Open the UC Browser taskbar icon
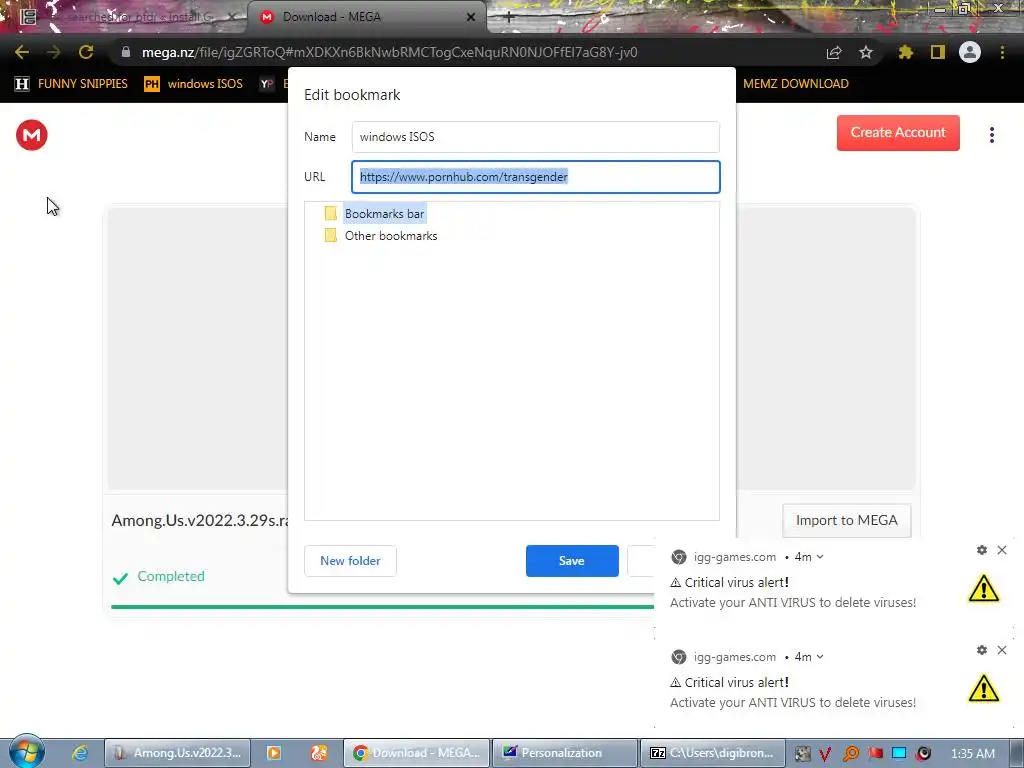This screenshot has height=768, width=1024. (319, 753)
